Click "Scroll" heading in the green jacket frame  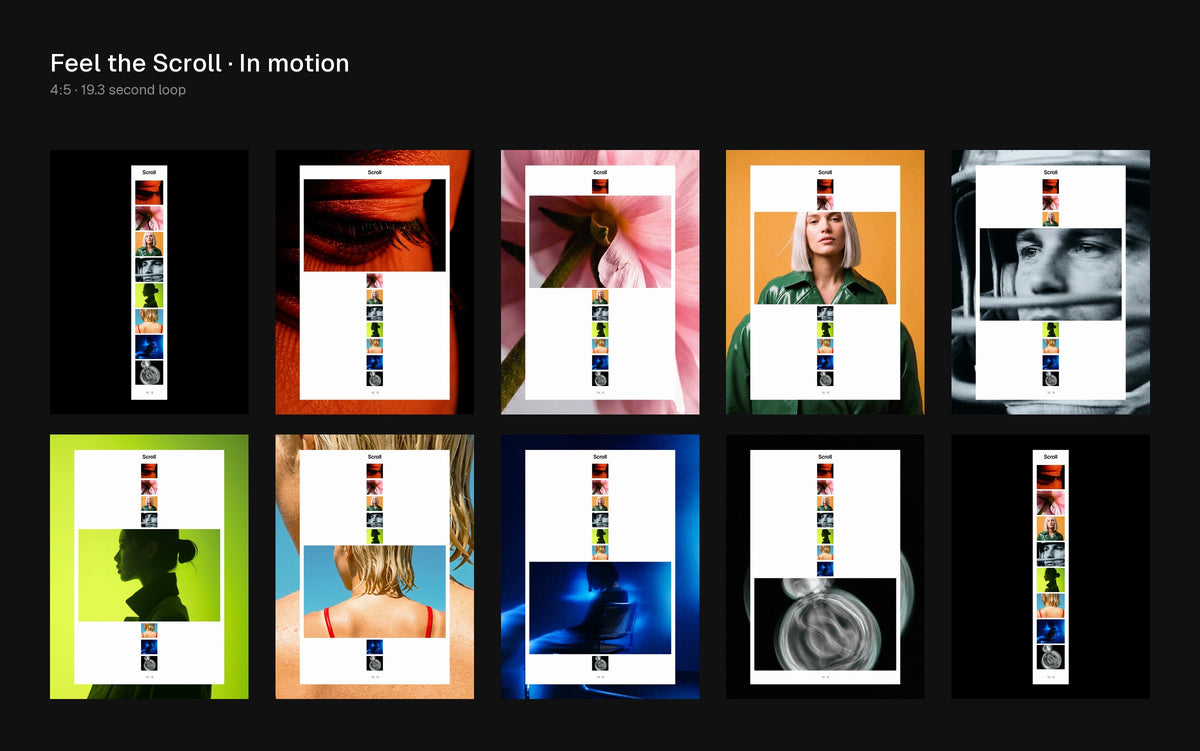coord(825,172)
